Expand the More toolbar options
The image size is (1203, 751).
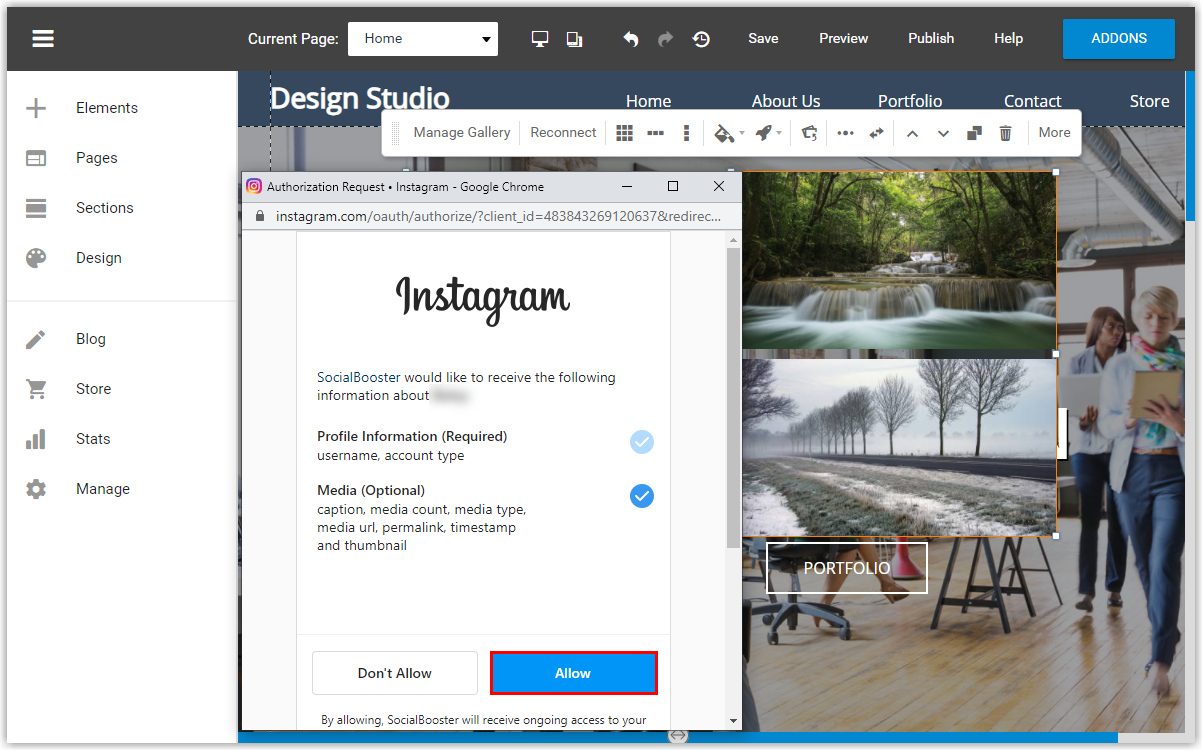pos(1054,133)
